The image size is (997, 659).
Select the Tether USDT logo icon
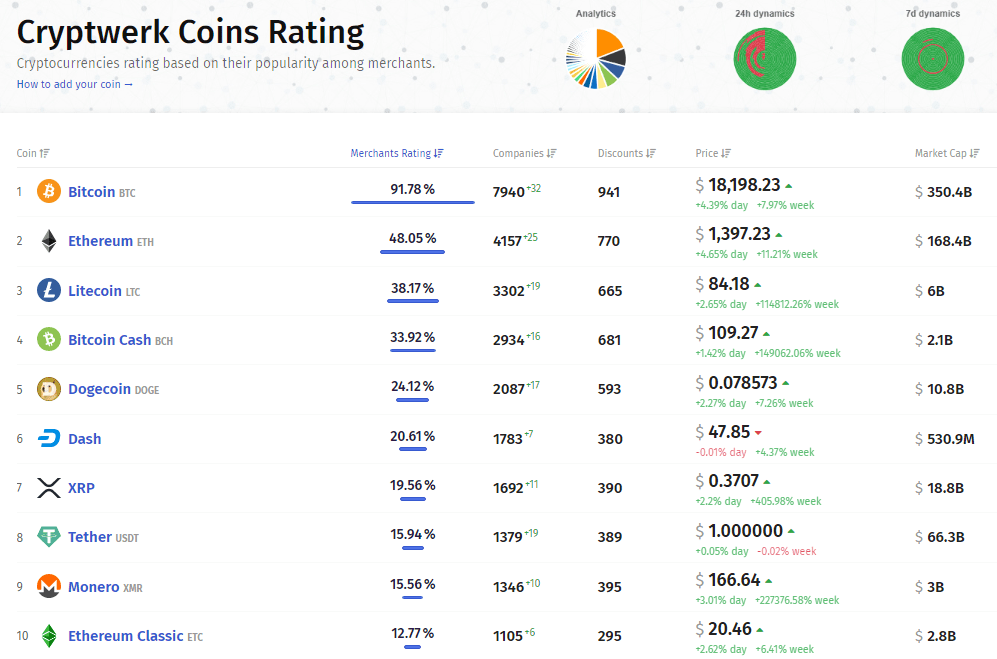48,536
